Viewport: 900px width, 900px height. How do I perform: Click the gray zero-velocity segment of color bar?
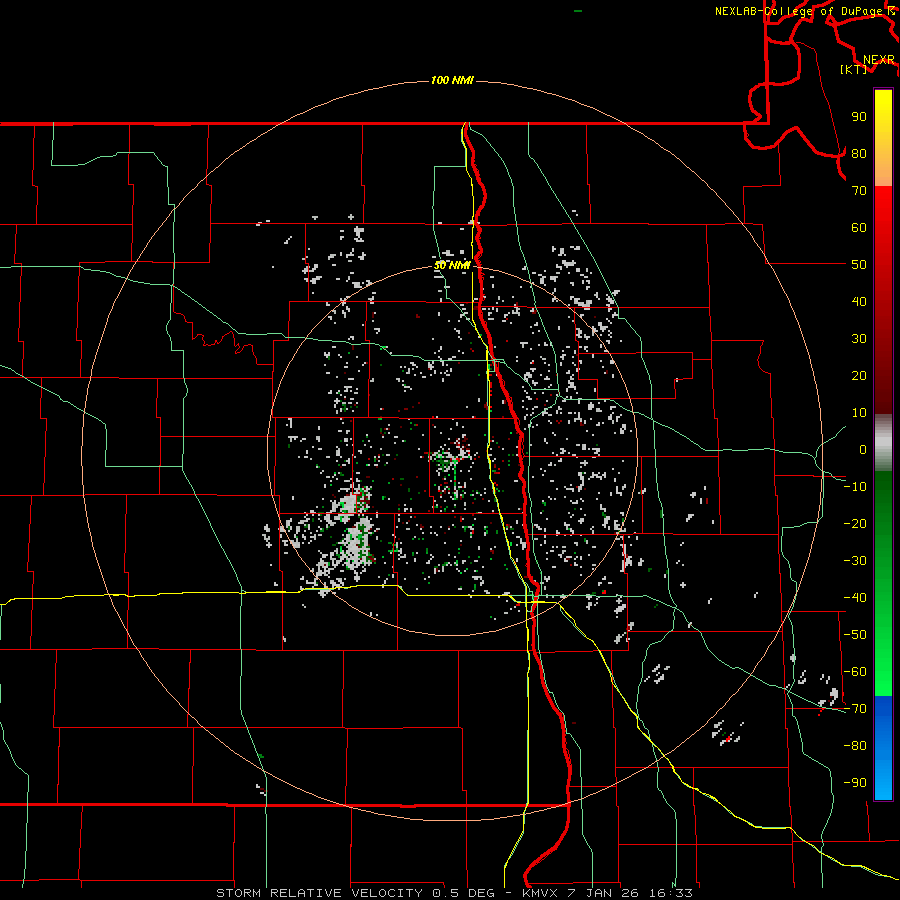coord(883,443)
